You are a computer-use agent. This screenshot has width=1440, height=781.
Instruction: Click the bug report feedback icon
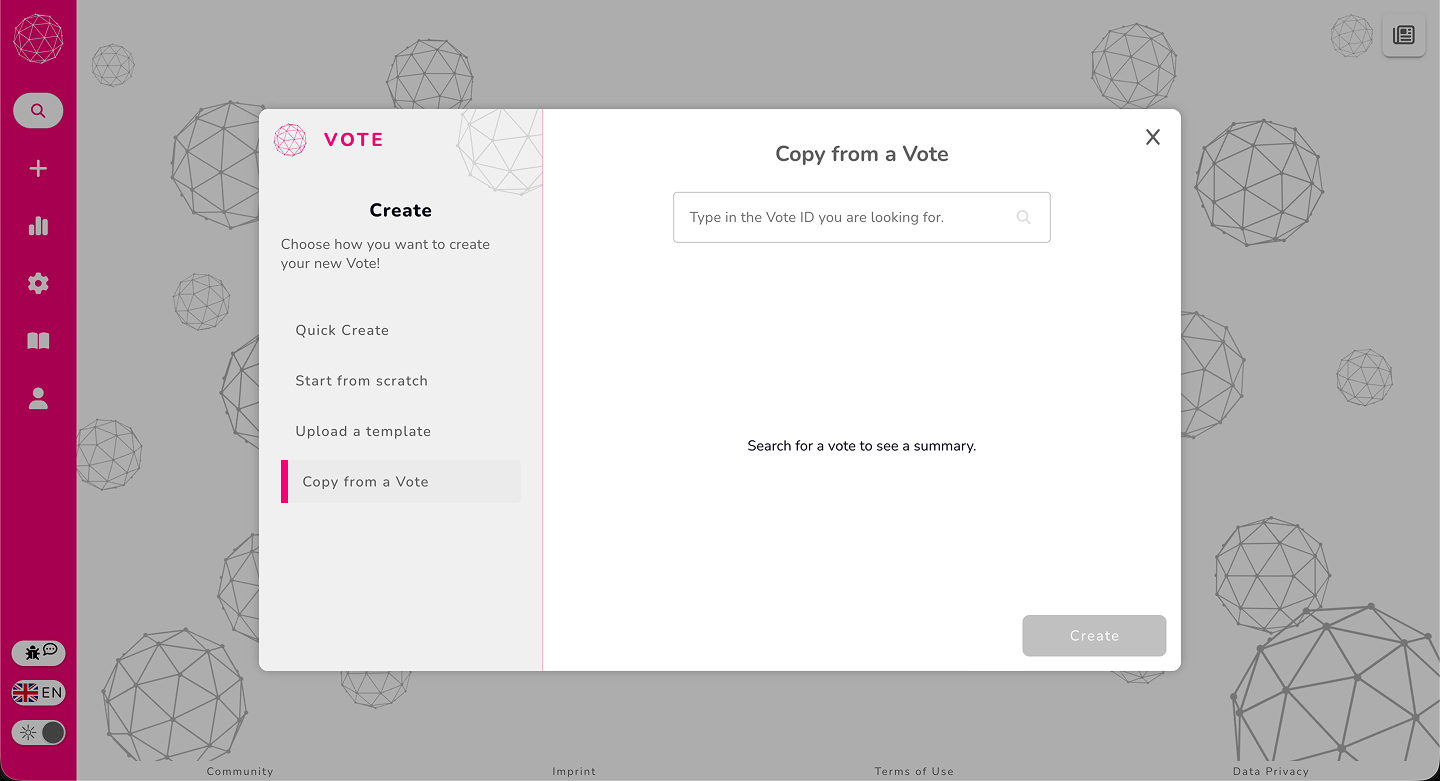(38, 653)
